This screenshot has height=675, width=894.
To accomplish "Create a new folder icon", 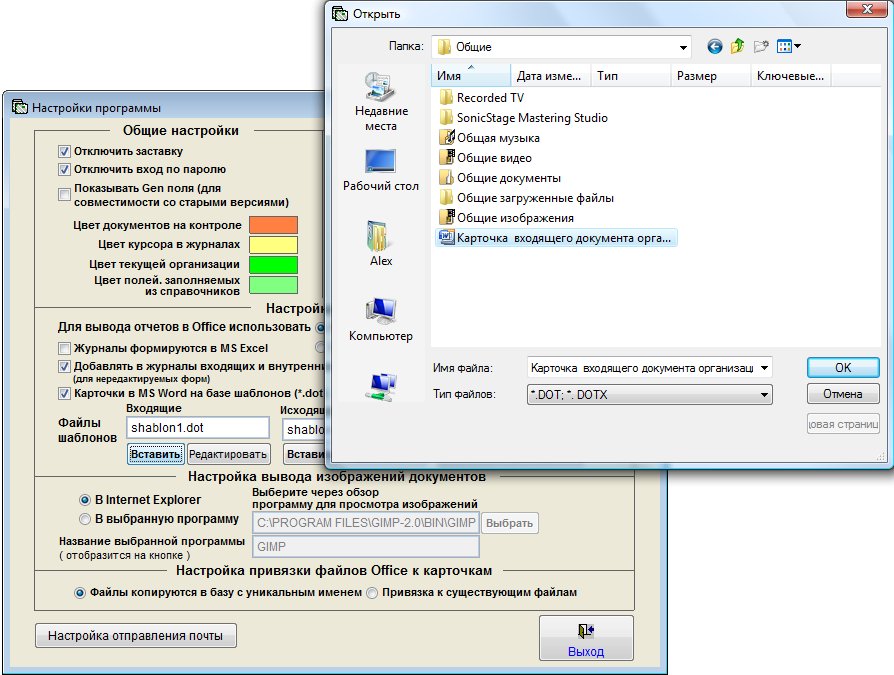I will coord(760,46).
